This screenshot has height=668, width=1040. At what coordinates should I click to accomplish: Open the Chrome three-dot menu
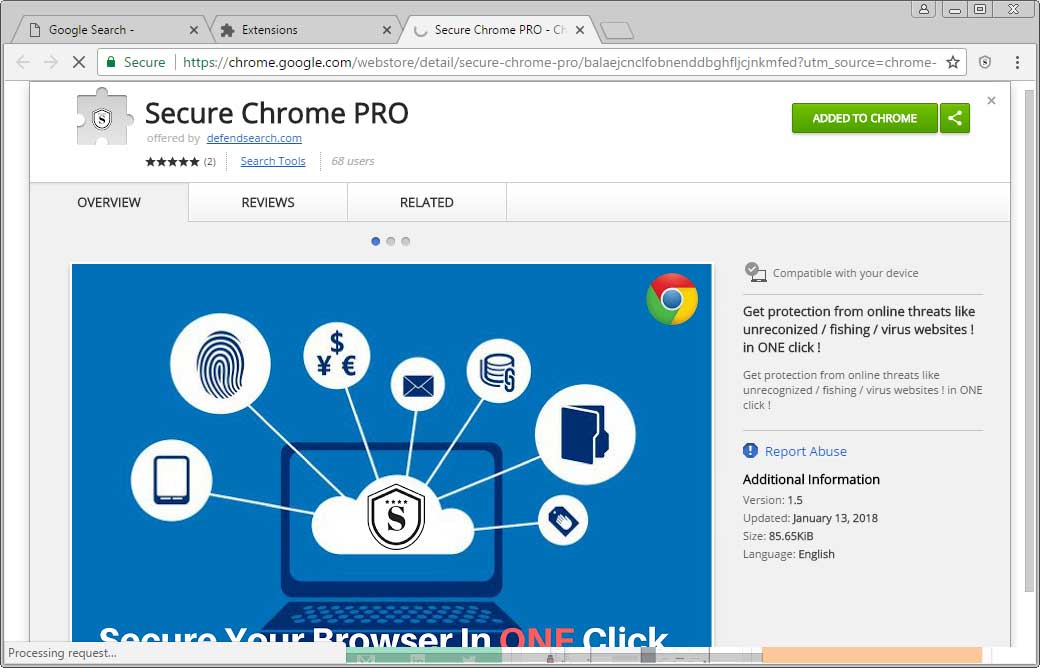click(x=1017, y=62)
